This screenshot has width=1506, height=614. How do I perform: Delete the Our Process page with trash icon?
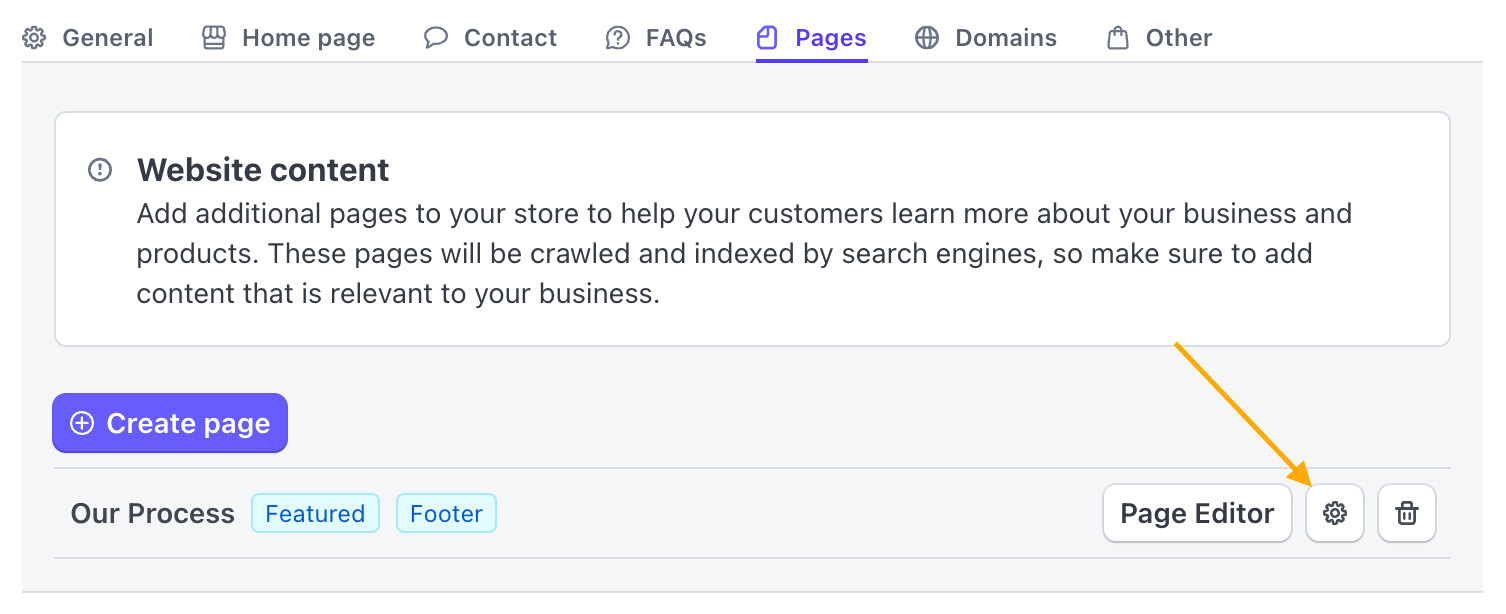pos(1407,513)
